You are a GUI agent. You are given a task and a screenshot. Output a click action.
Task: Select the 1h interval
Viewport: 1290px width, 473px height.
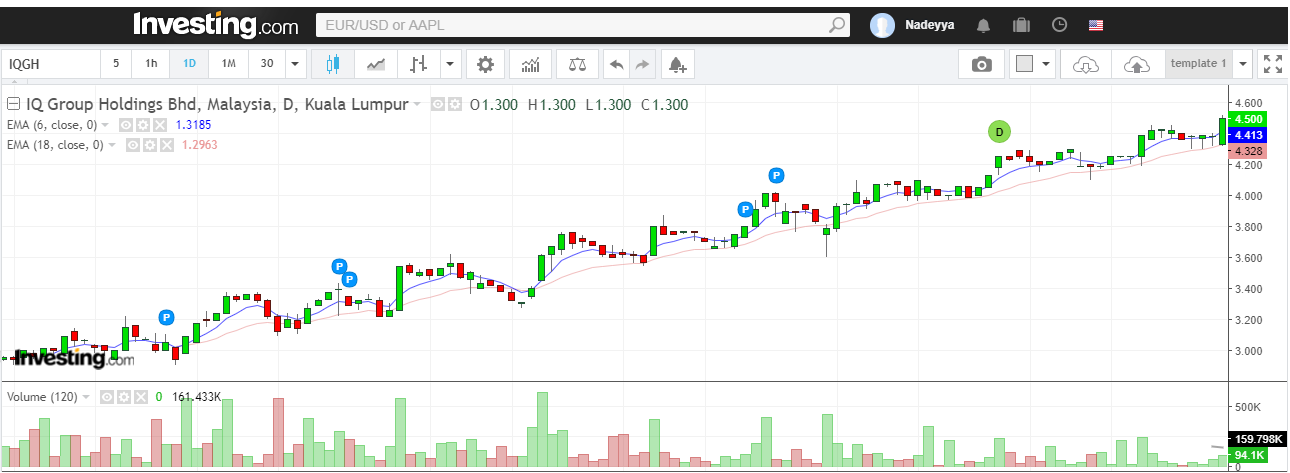click(x=151, y=64)
